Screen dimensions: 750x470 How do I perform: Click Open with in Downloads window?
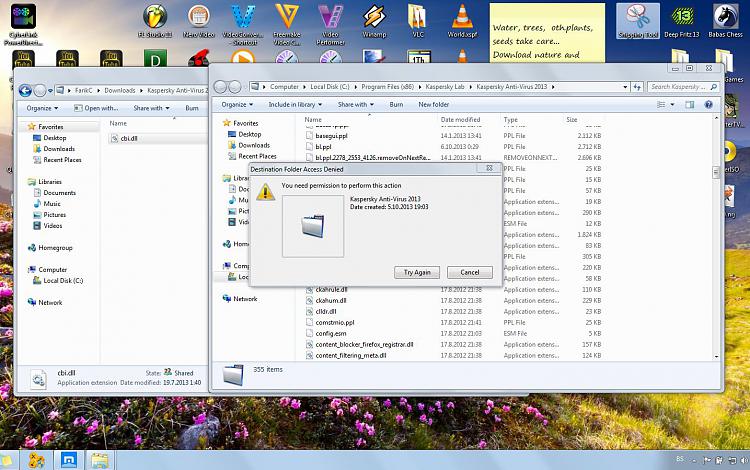point(97,108)
